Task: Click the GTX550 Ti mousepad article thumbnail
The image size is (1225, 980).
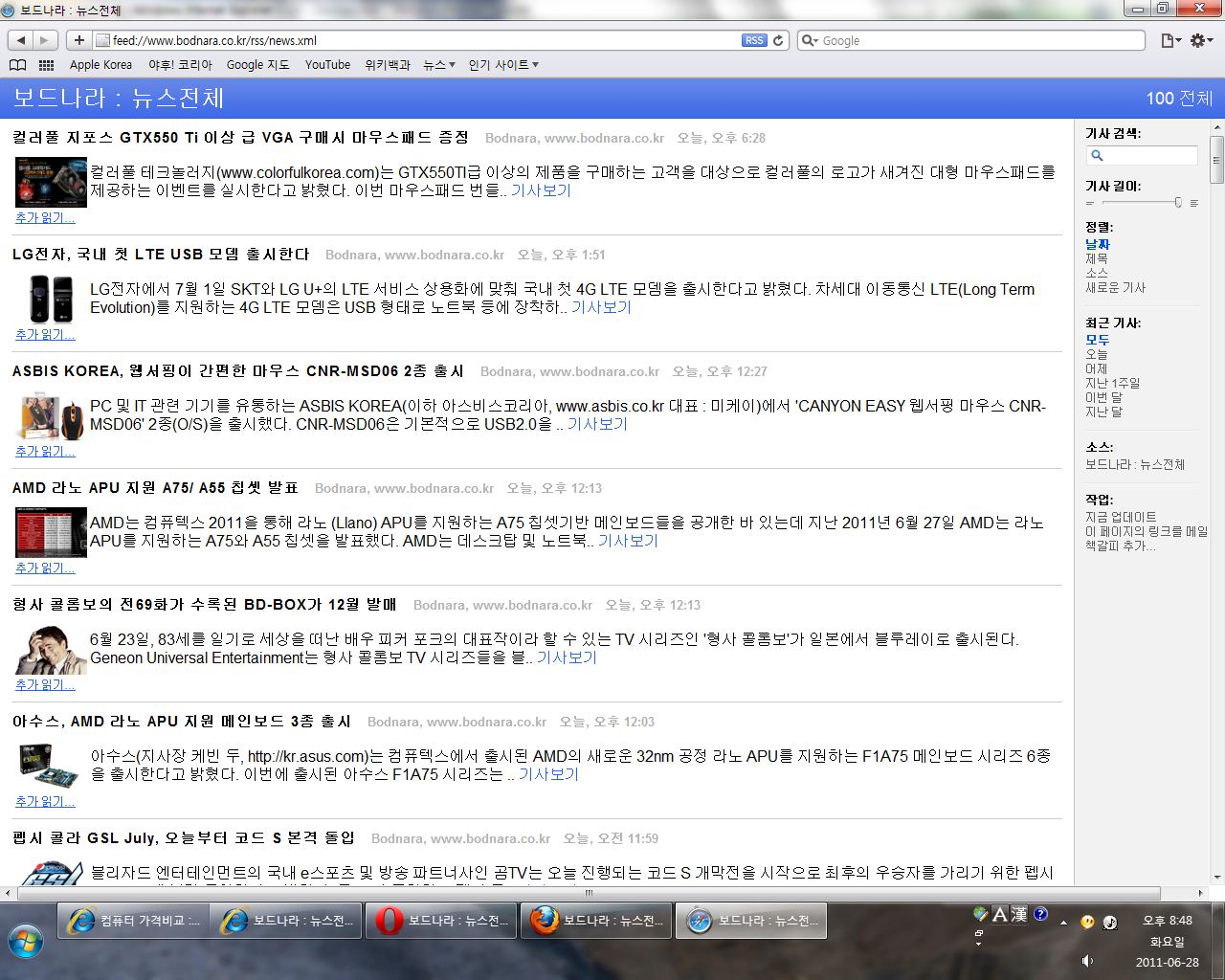Action: click(51, 183)
